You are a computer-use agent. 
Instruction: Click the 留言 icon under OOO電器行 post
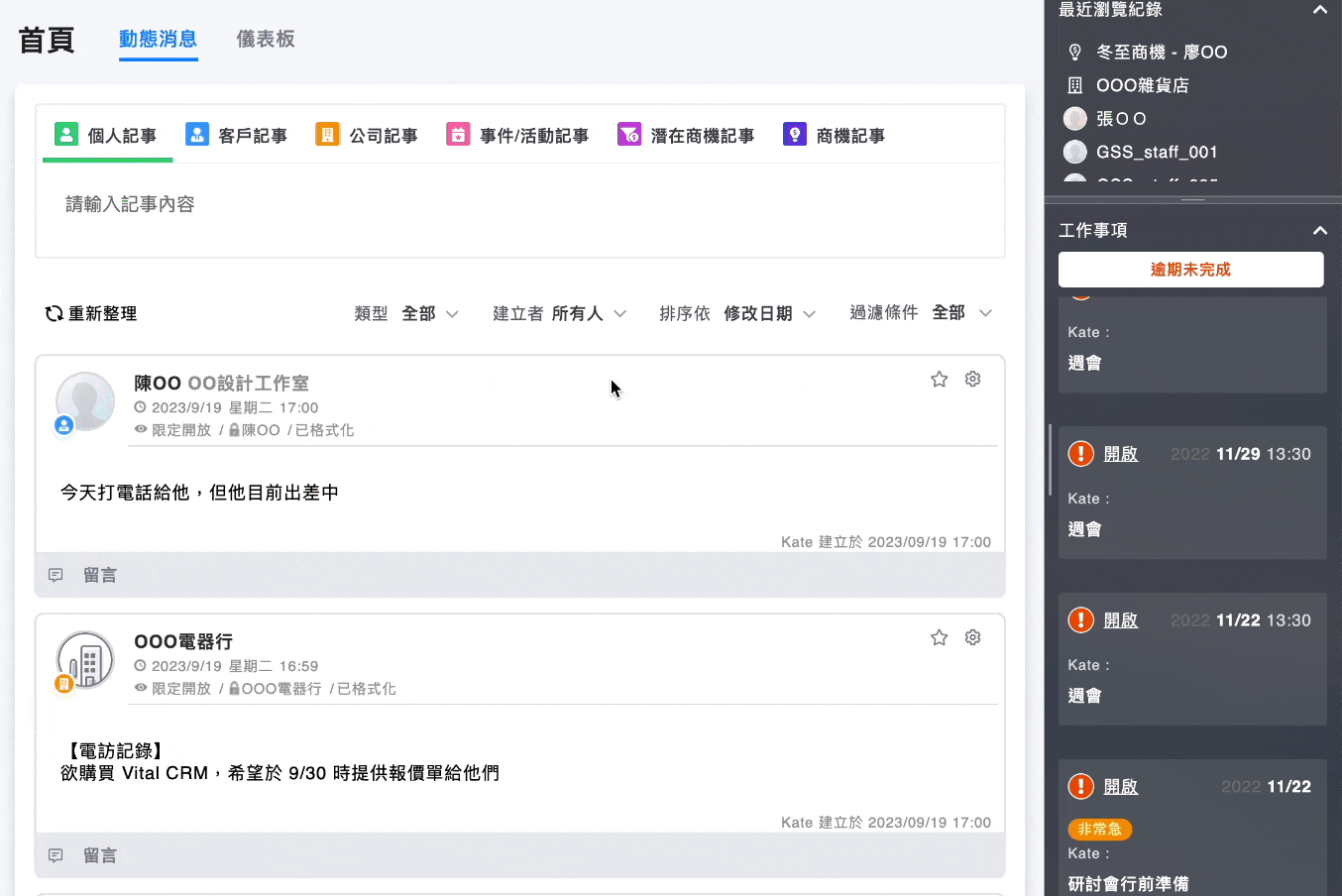[x=56, y=854]
